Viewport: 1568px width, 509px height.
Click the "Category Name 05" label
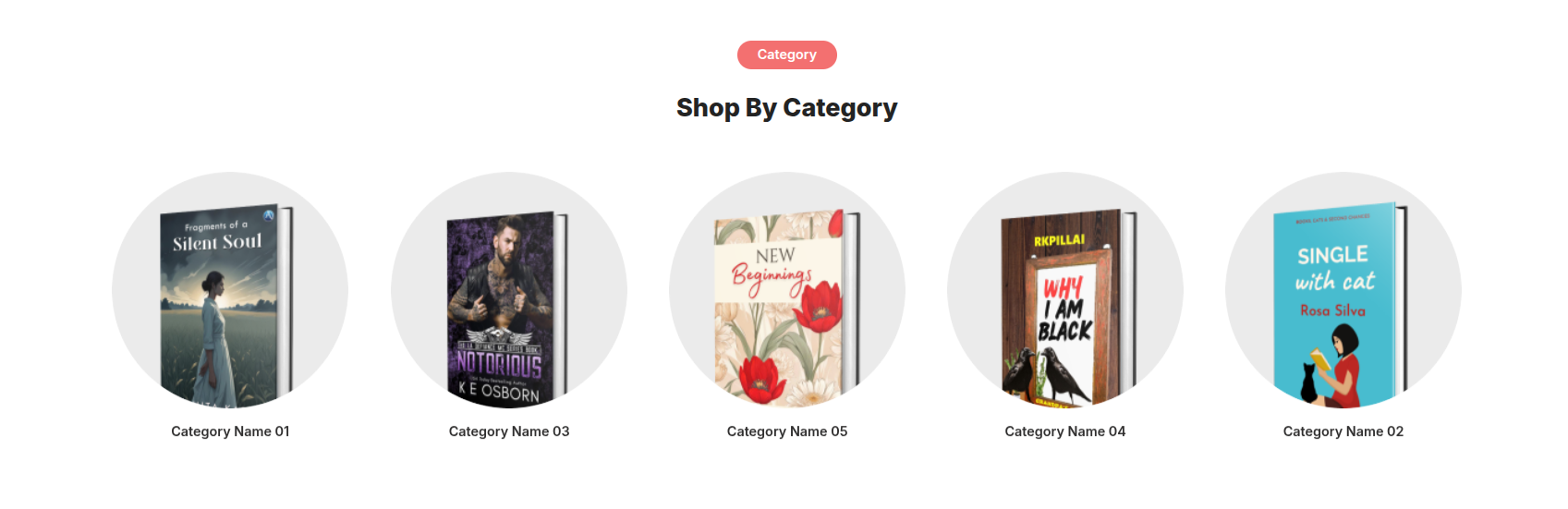(787, 431)
